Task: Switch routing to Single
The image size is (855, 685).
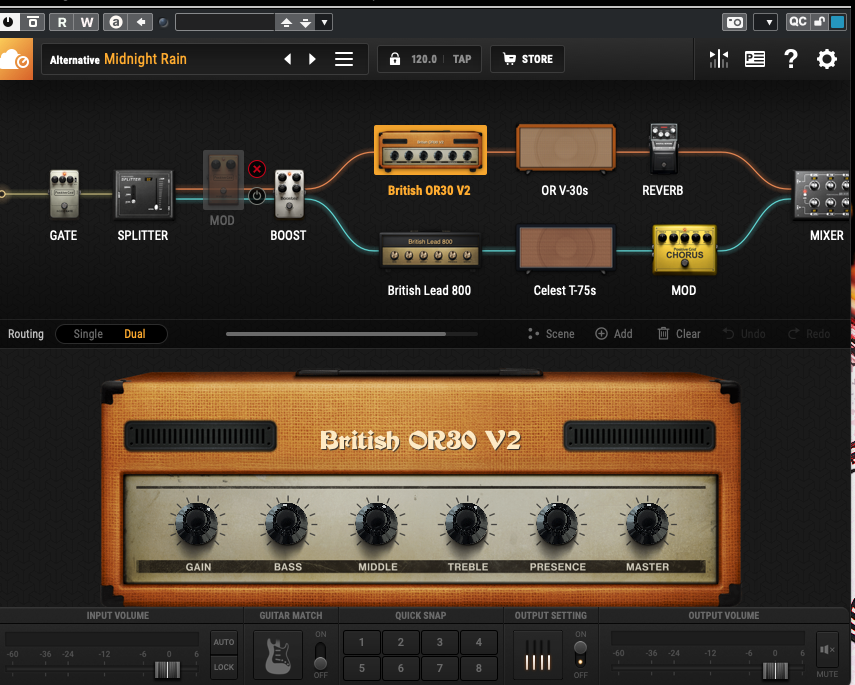Action: (x=88, y=334)
